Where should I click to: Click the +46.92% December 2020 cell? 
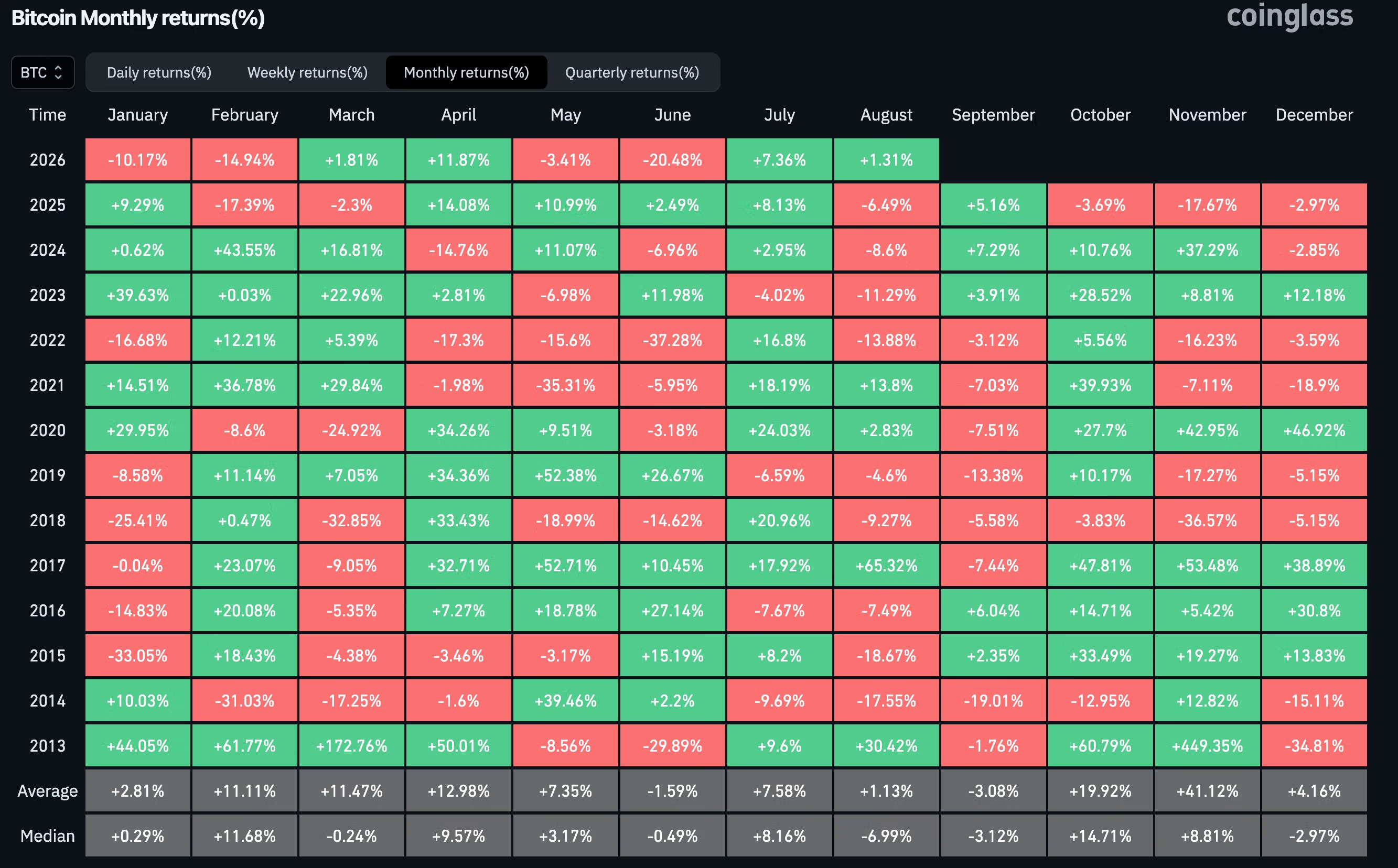pyautogui.click(x=1314, y=430)
